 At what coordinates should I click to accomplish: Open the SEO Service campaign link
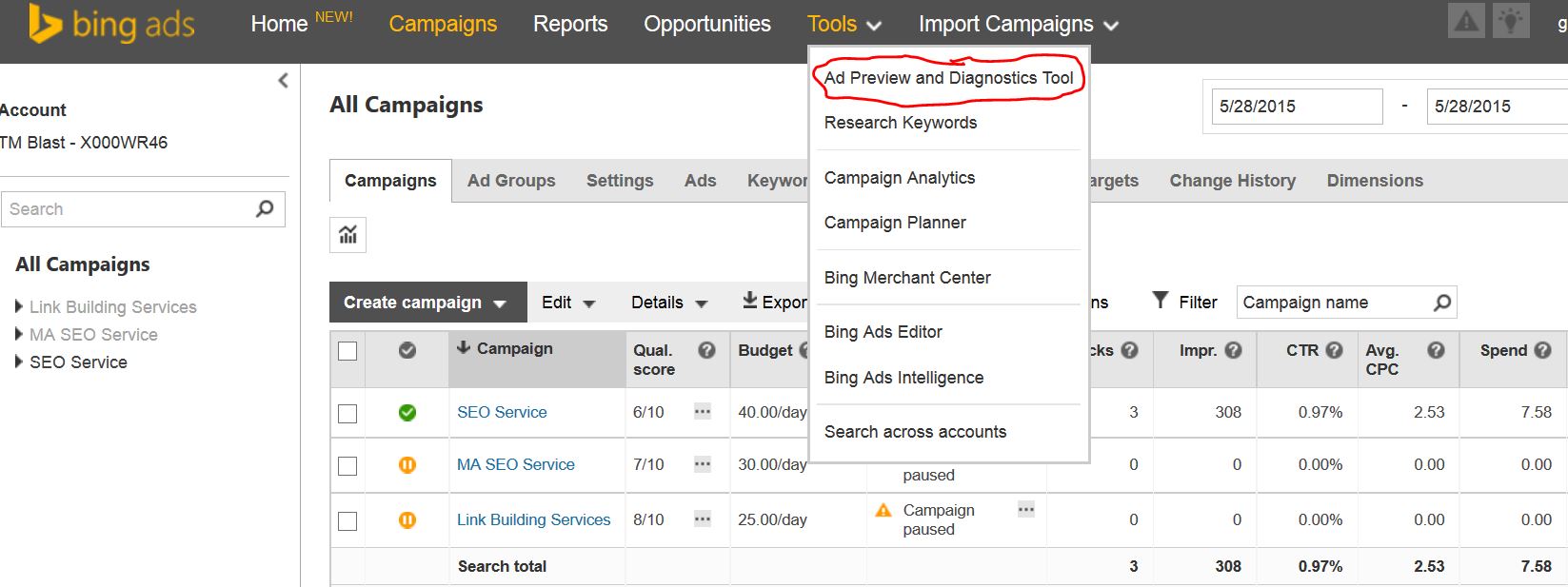point(502,412)
